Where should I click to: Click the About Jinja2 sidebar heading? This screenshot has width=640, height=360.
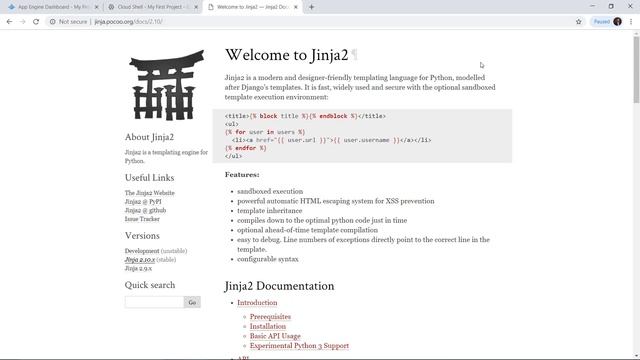click(x=149, y=137)
